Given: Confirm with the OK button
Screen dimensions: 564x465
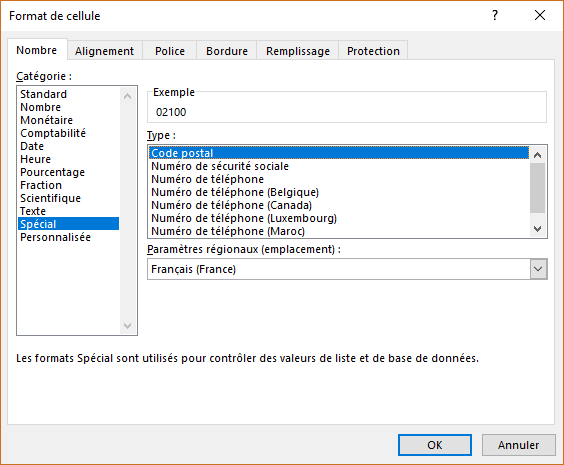Looking at the screenshot, I should [x=435, y=445].
